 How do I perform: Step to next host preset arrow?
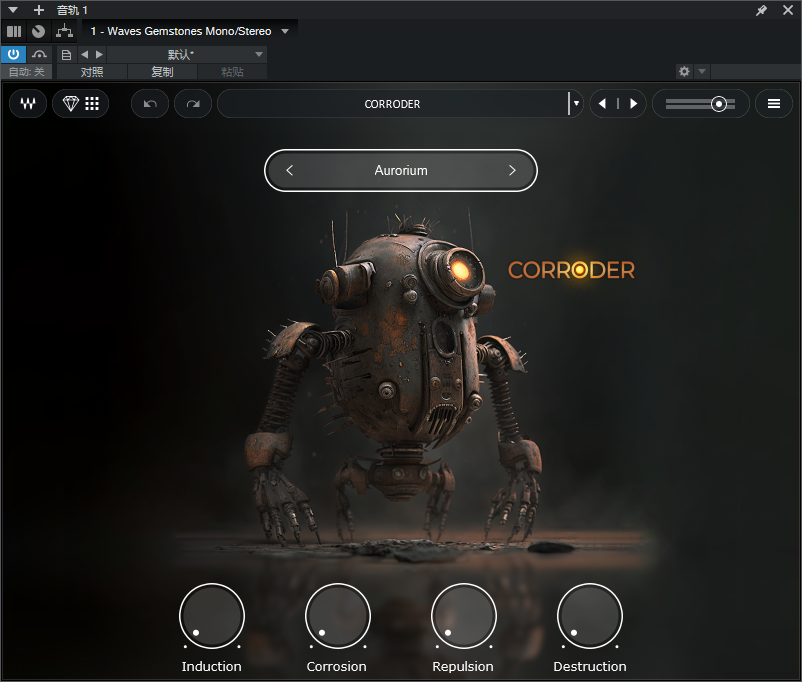99,54
